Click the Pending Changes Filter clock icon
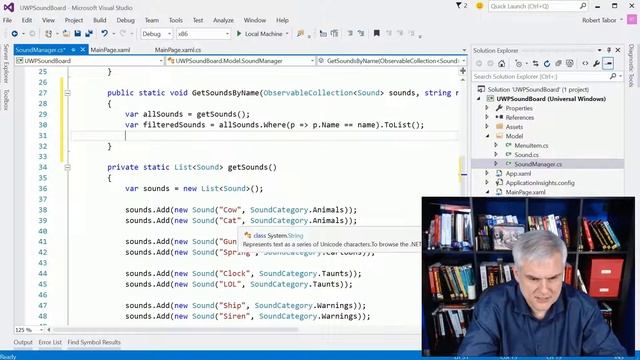The image size is (640, 360). (519, 63)
